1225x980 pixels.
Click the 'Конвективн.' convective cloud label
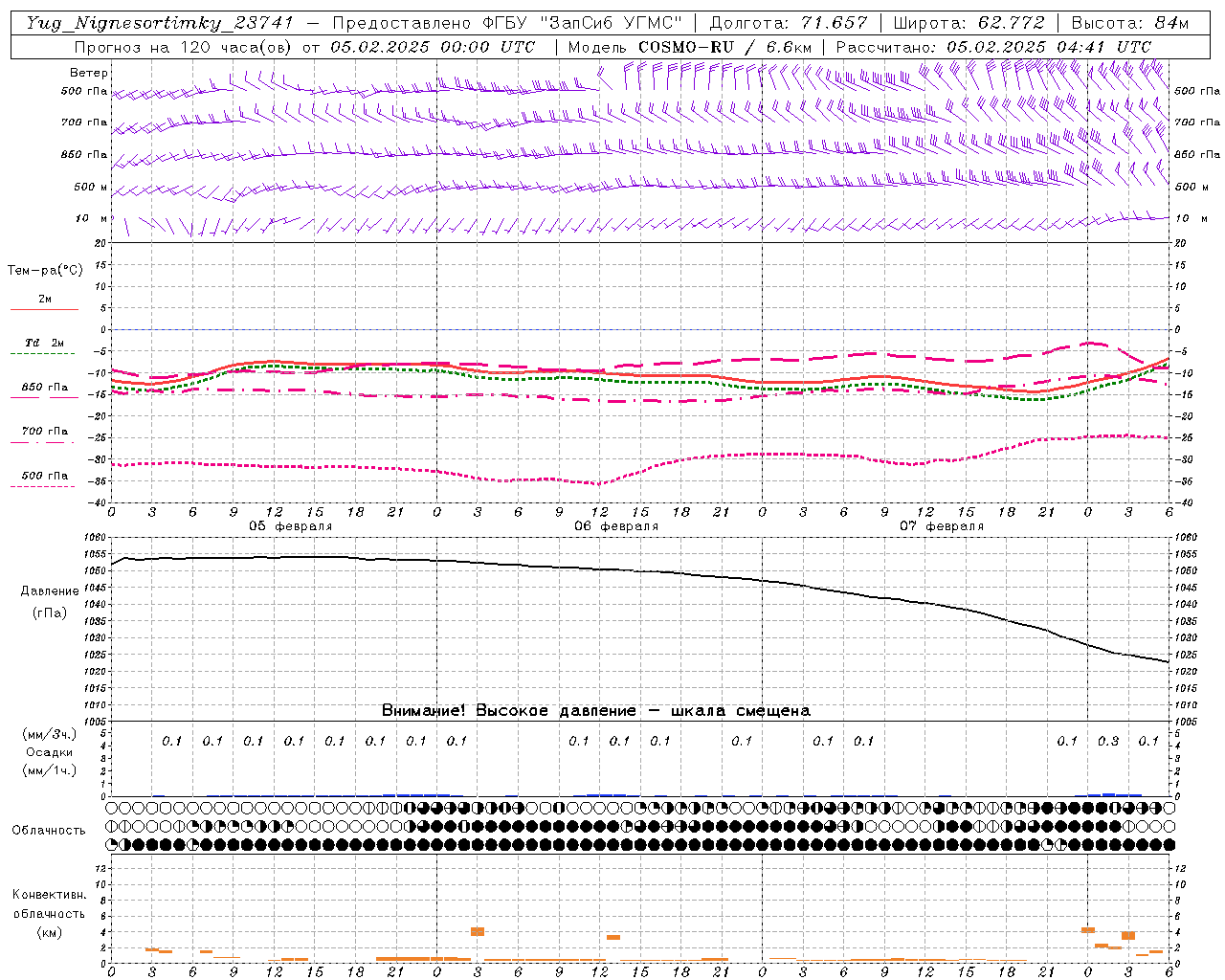[x=50, y=895]
